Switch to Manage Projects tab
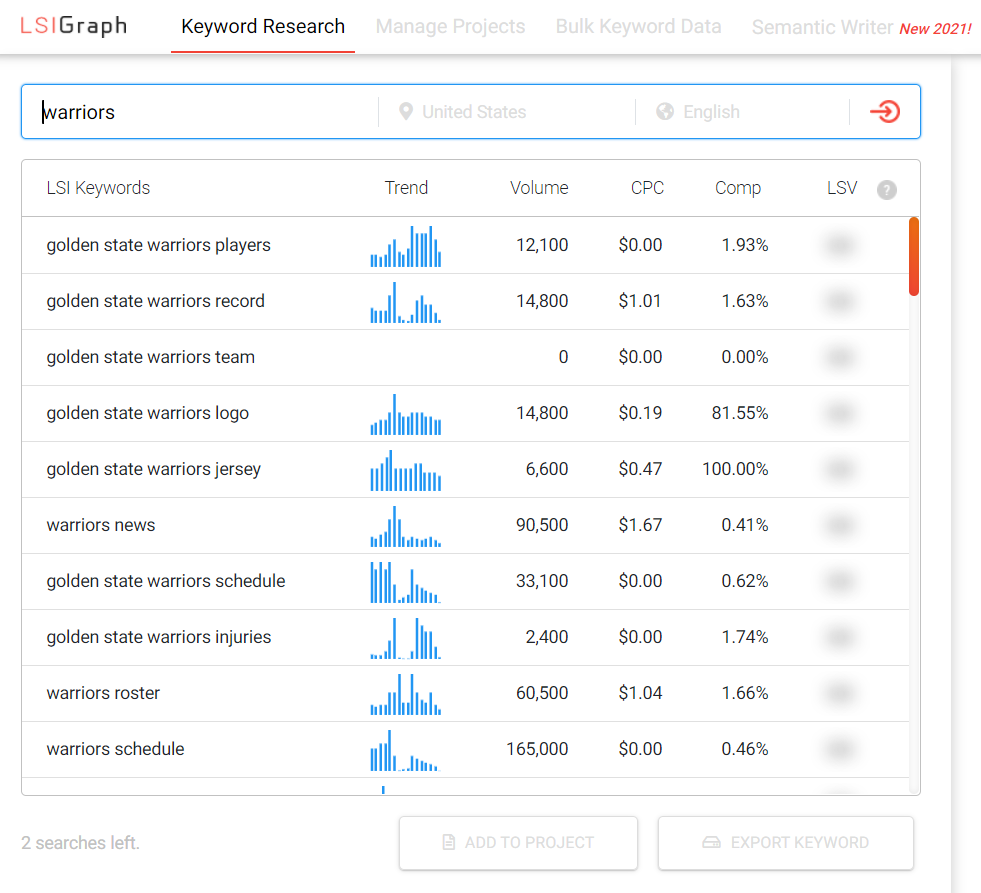 (x=450, y=26)
